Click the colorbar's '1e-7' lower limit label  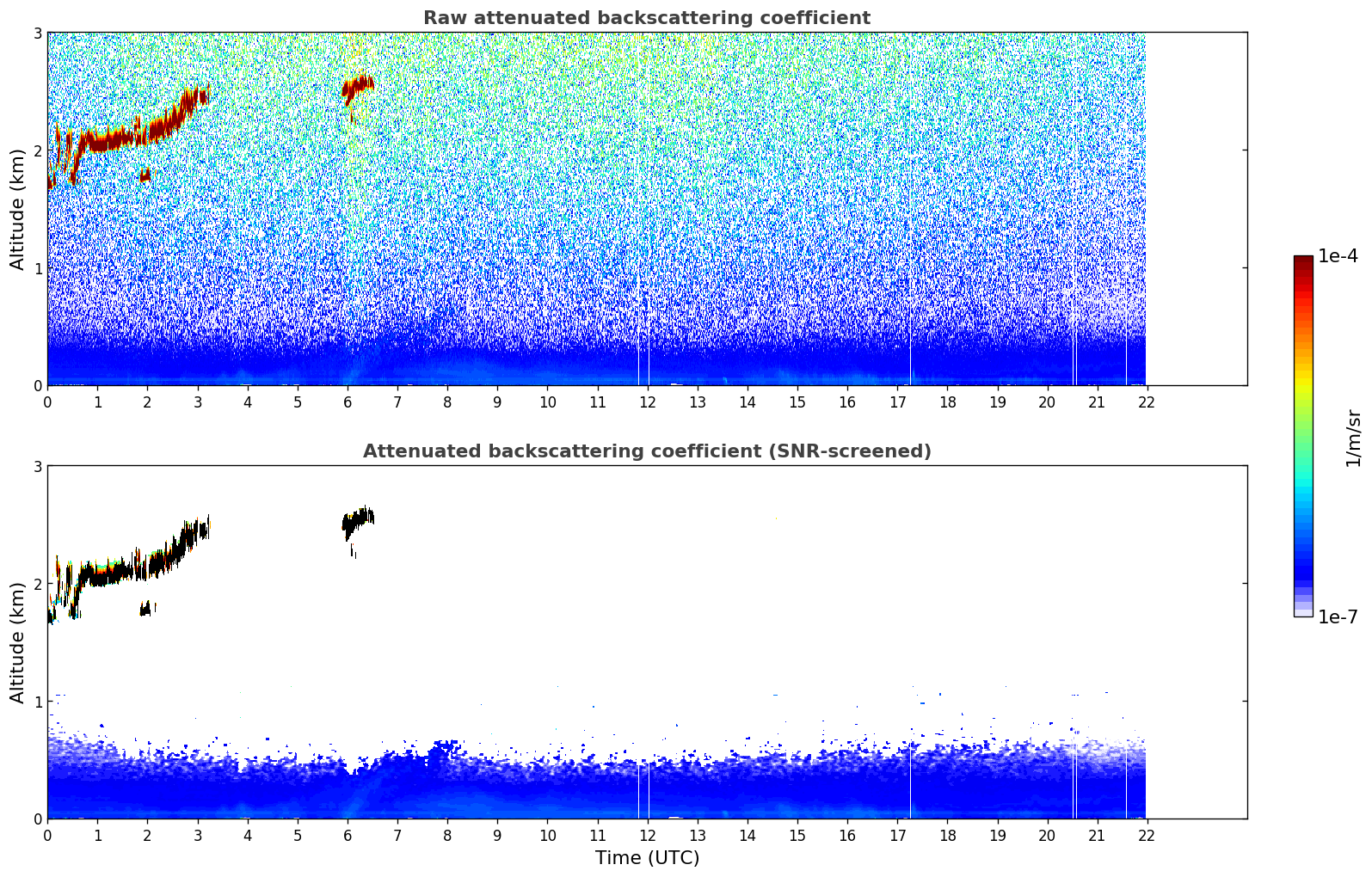click(x=1338, y=616)
